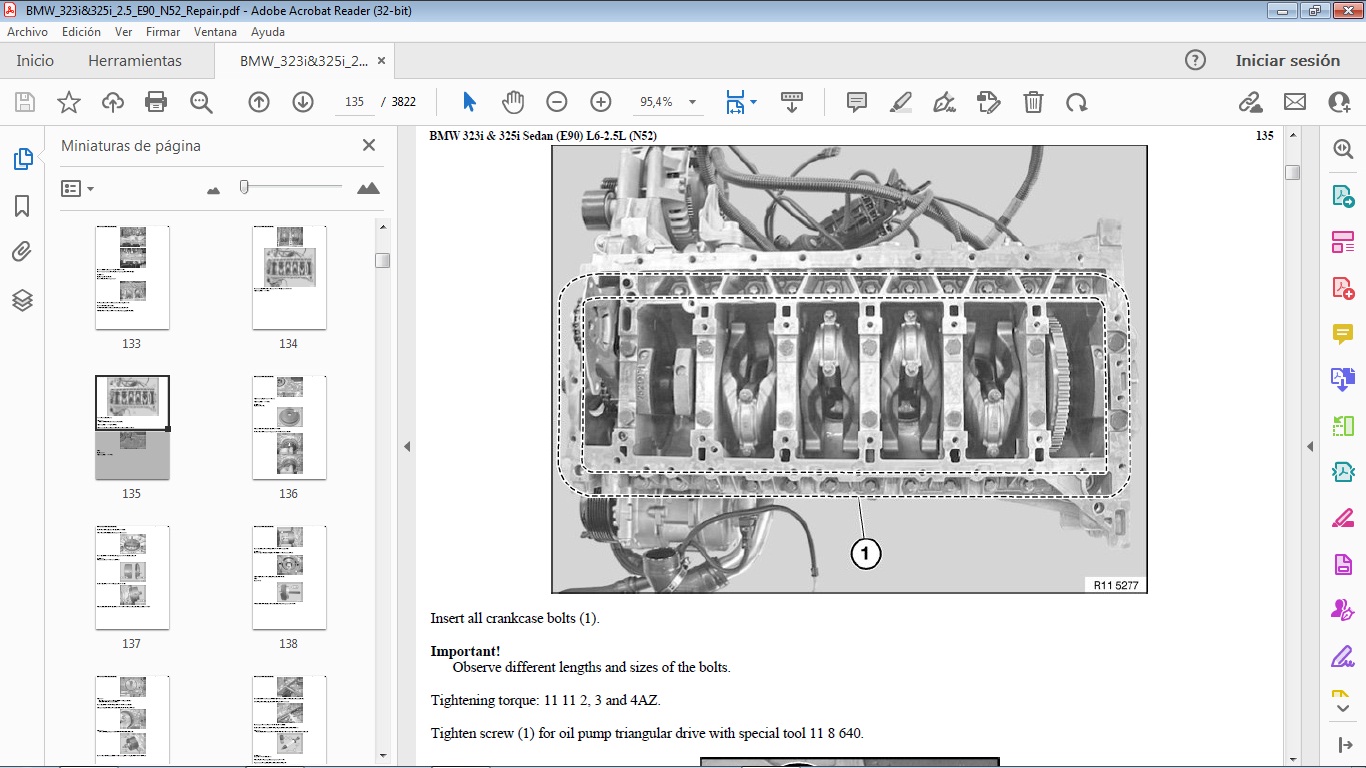Click the Iniciar sesión button
Viewport: 1366px width, 768px height.
[x=1288, y=60]
